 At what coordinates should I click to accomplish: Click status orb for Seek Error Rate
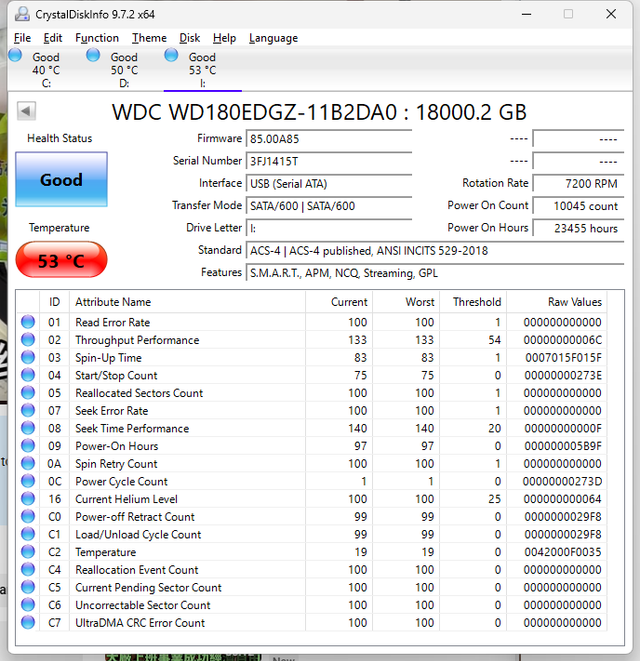click(x=28, y=410)
